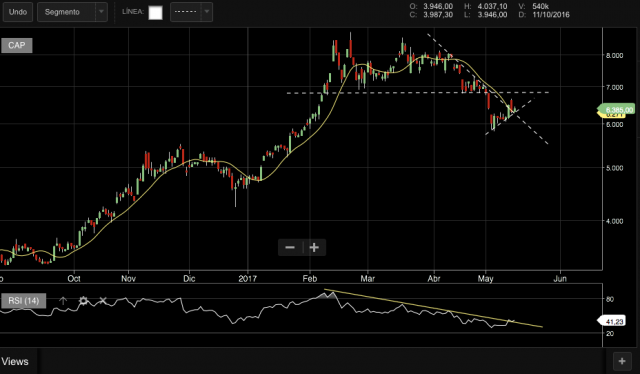Select the CAP ticker label

click(17, 45)
